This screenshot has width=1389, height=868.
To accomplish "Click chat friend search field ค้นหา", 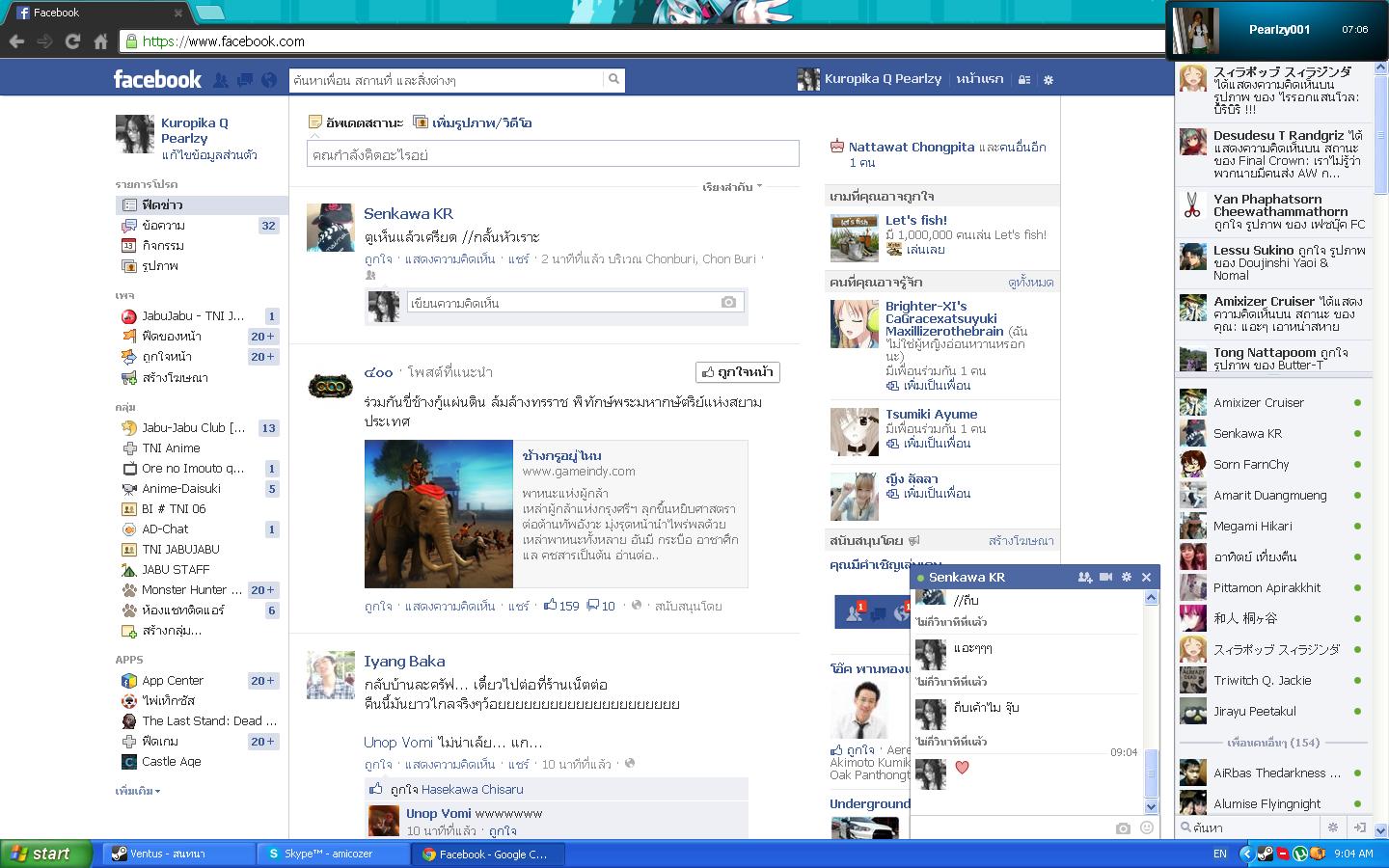I will tap(1249, 827).
